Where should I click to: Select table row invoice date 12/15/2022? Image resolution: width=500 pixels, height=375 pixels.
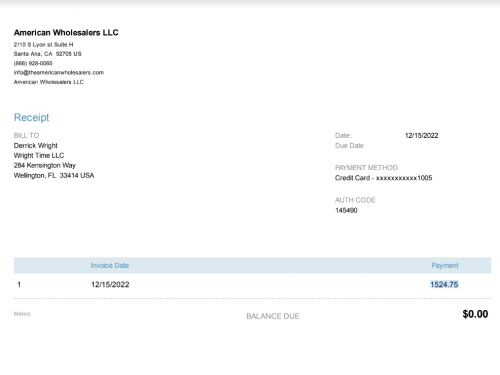pyautogui.click(x=110, y=285)
